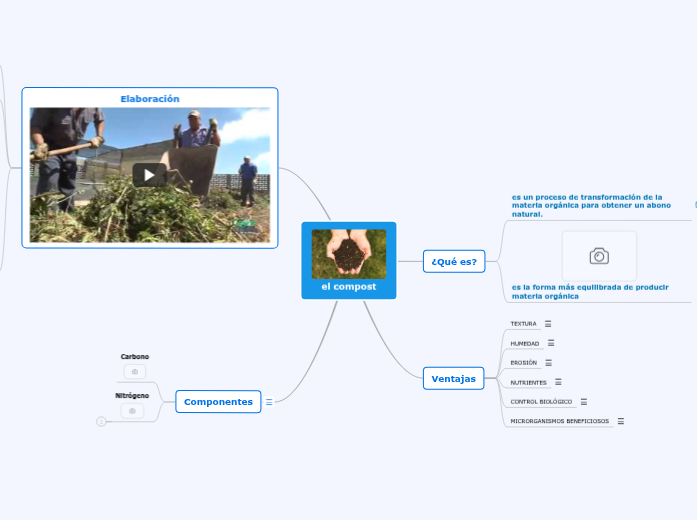Open notes icon beside CONTROL BIOLÓGICO

(584, 401)
